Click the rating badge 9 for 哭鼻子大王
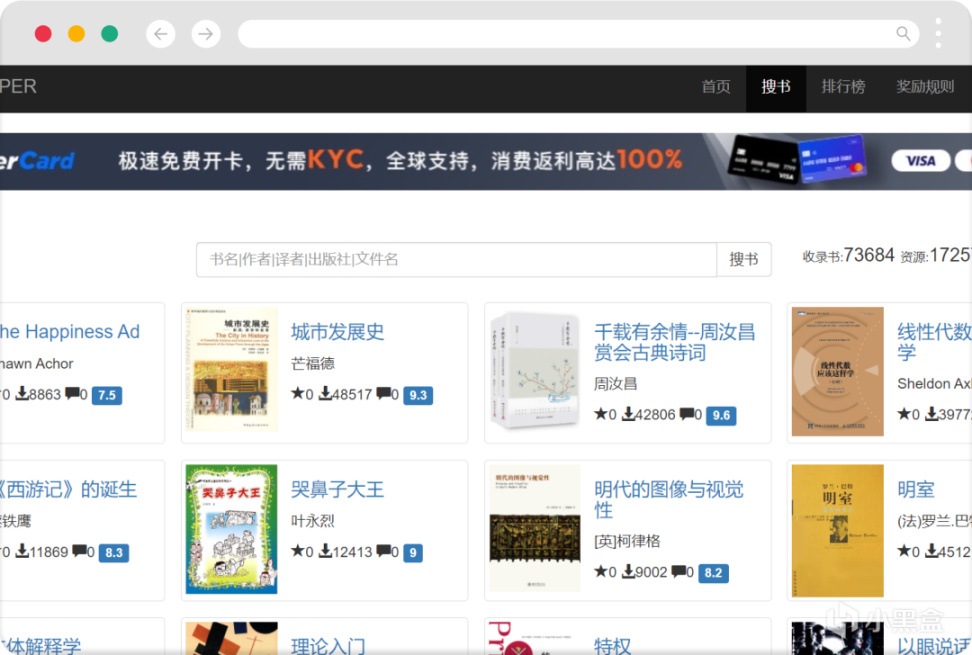Viewport: 972px width, 655px height. point(413,553)
